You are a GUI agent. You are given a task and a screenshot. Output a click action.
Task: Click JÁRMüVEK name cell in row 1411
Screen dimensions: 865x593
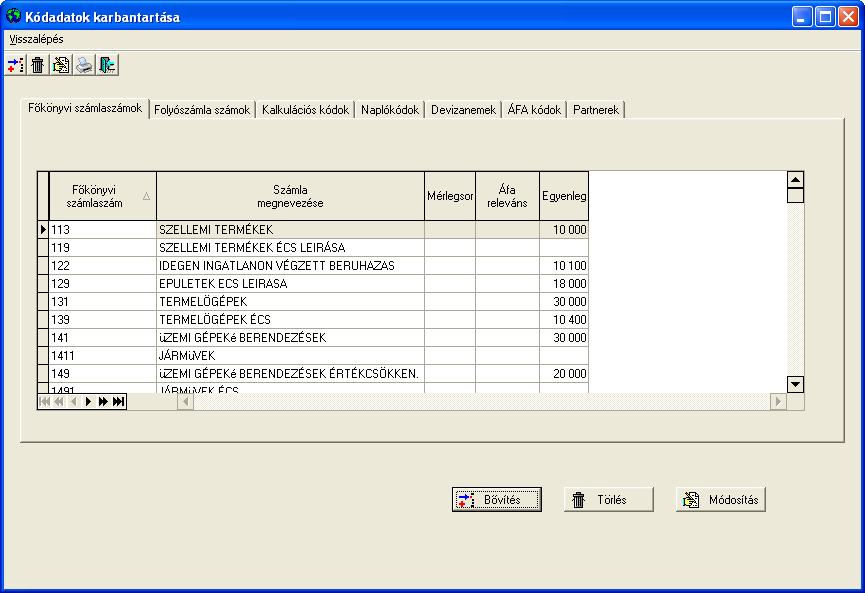click(290, 356)
